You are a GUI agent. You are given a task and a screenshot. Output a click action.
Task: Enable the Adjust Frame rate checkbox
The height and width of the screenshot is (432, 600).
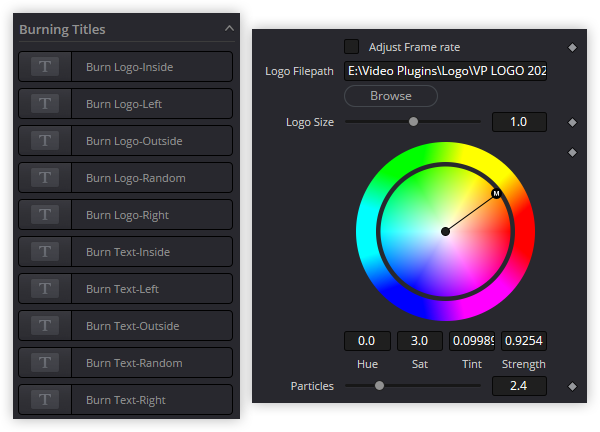(351, 47)
